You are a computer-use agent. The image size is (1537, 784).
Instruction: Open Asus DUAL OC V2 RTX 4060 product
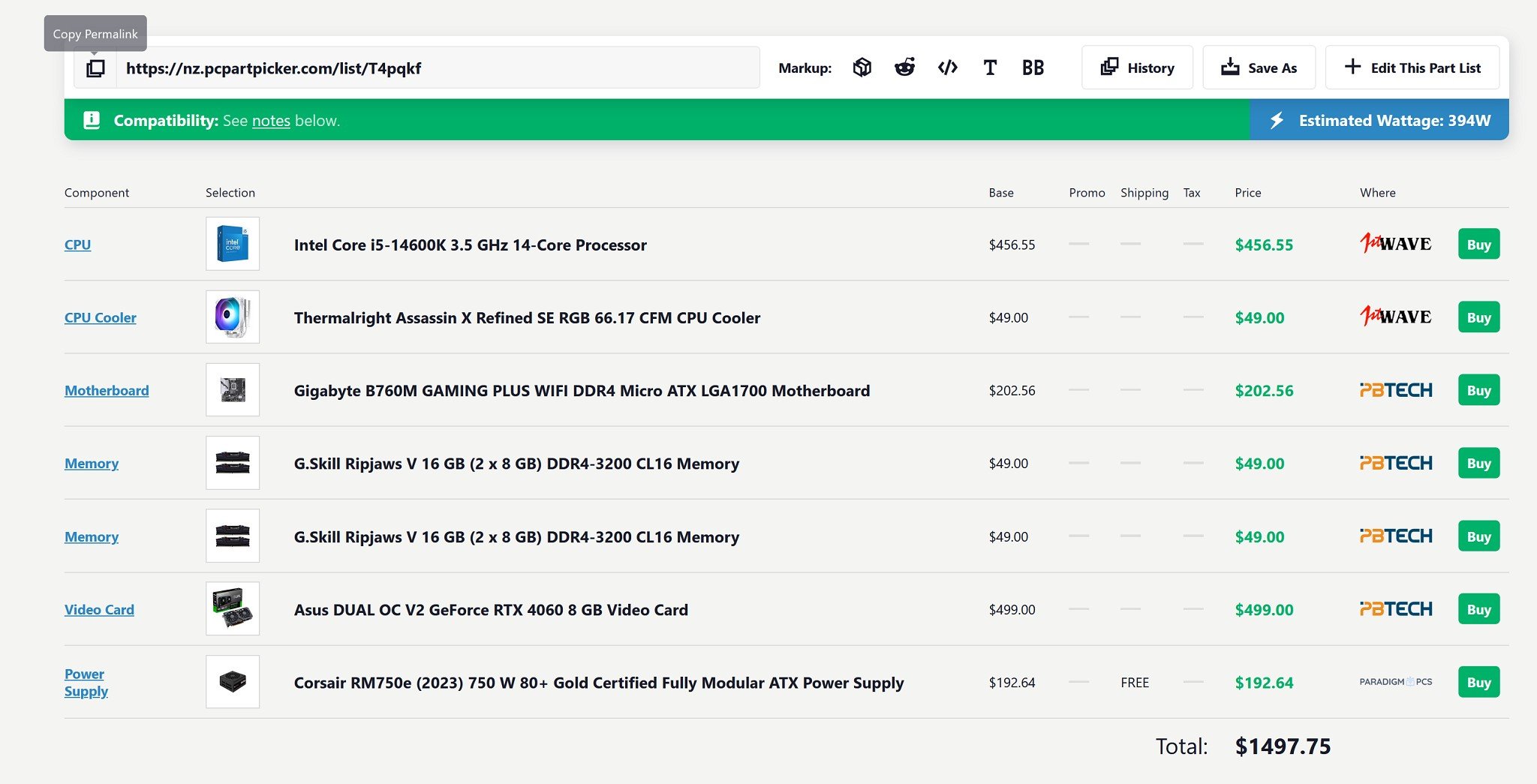click(491, 609)
